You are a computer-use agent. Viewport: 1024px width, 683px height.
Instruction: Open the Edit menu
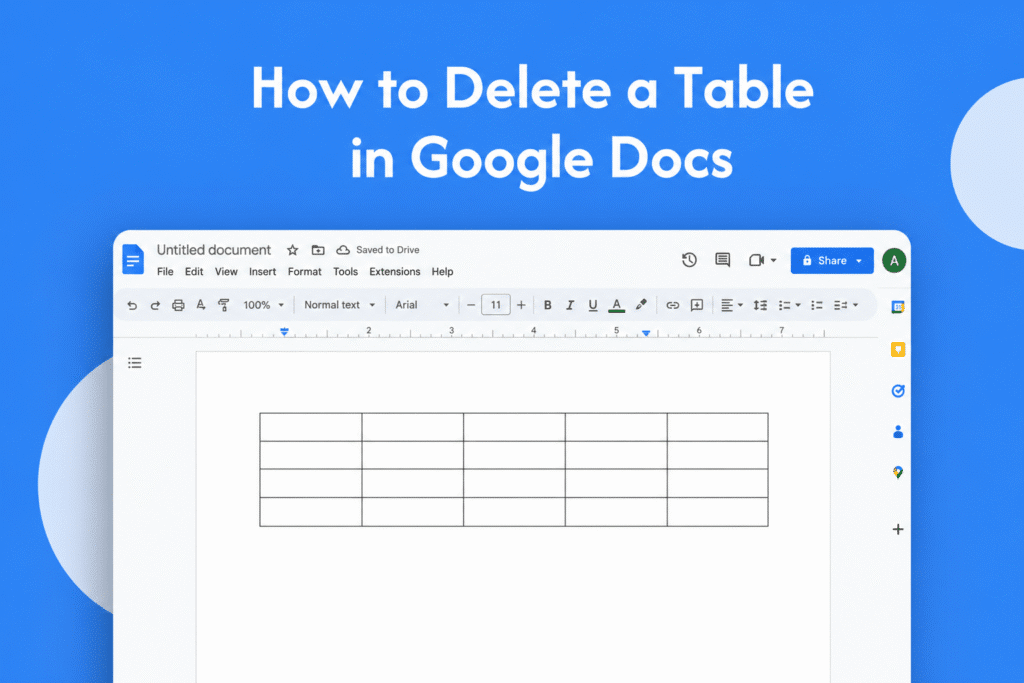(194, 272)
